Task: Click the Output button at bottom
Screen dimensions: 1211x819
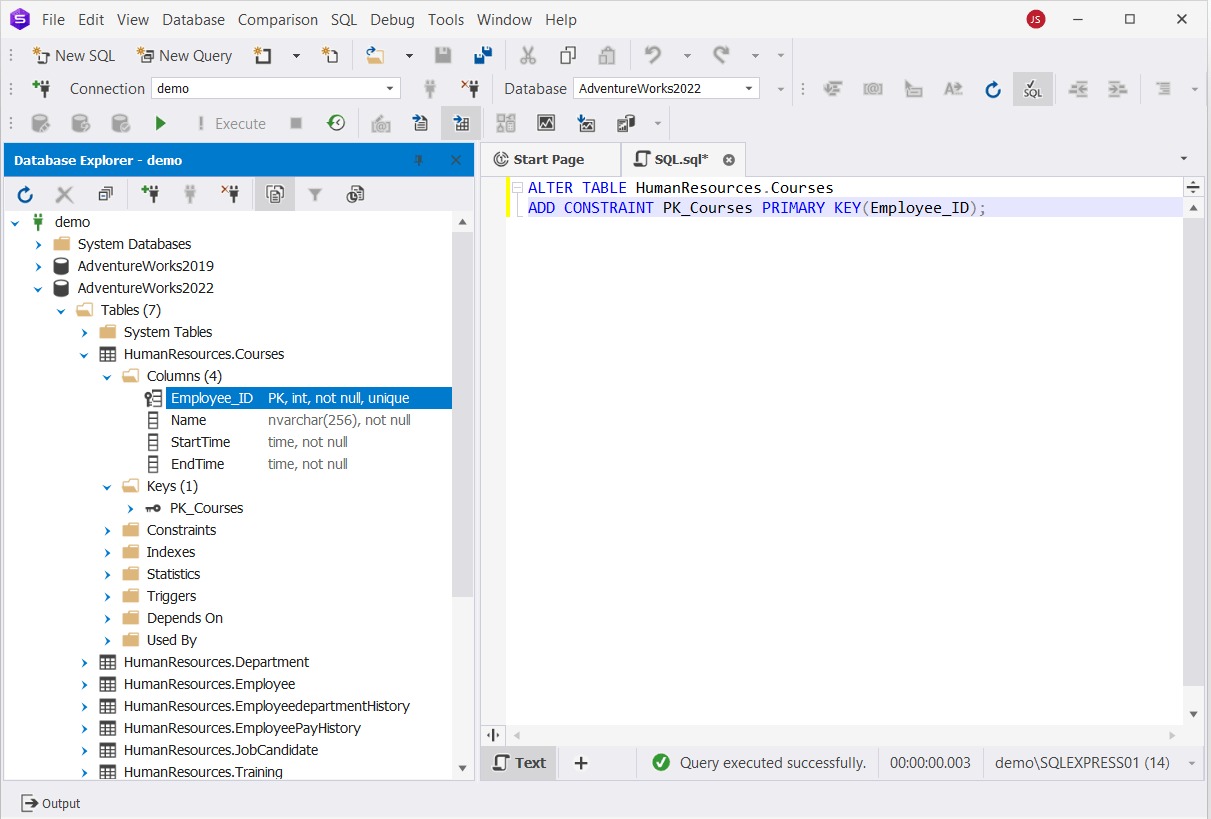Action: click(x=51, y=803)
